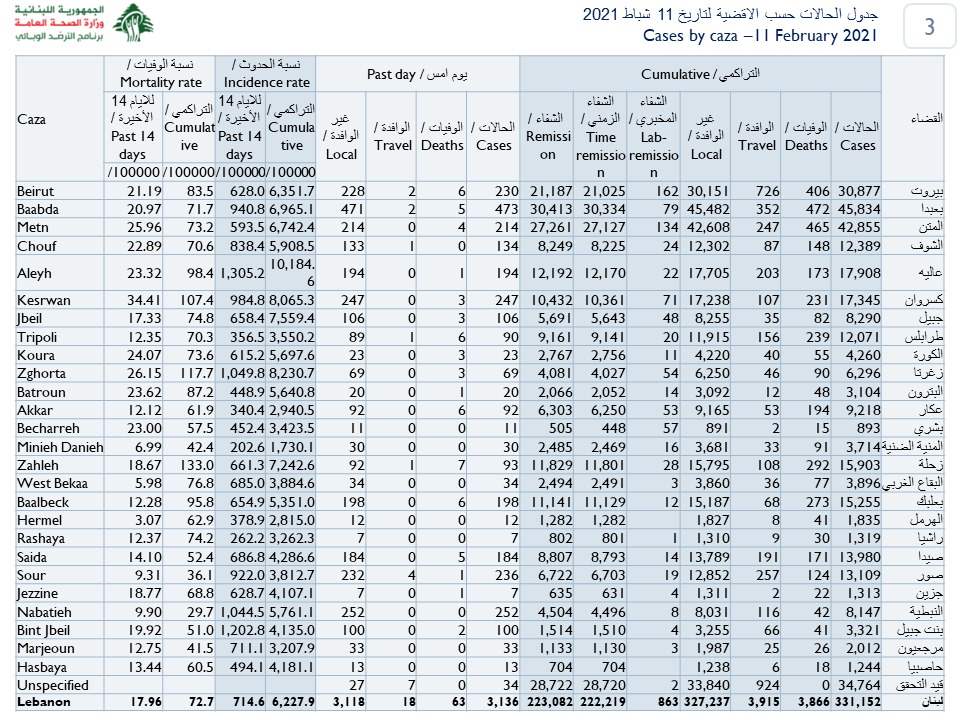The image size is (960, 720).
Task: Click Lebanon's time remission total 222,219
Action: [603, 702]
